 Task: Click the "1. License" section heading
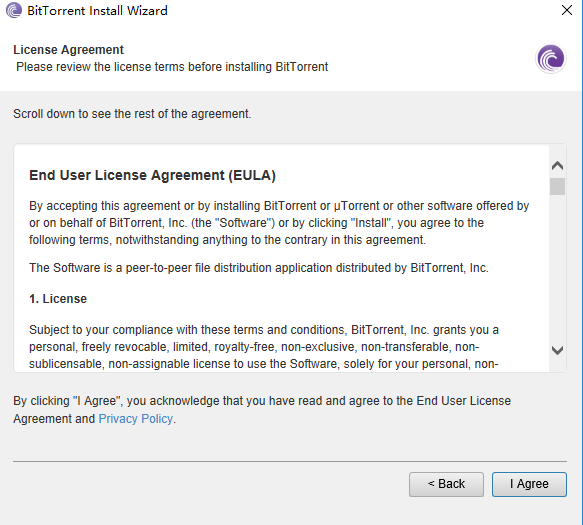click(x=58, y=299)
